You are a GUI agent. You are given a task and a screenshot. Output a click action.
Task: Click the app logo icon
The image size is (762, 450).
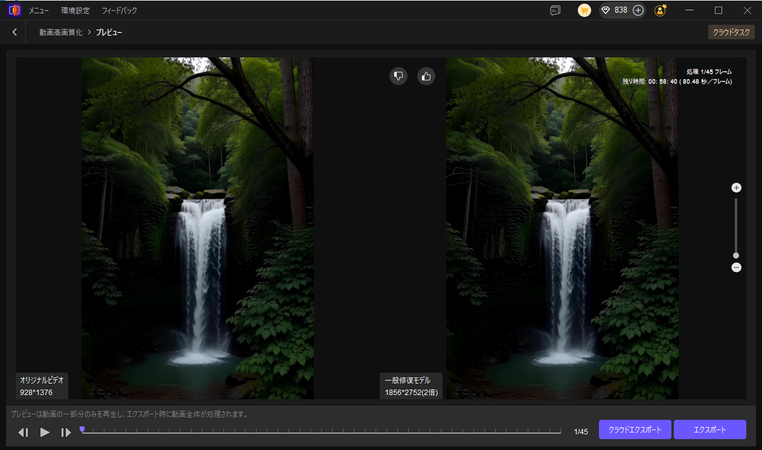click(x=12, y=10)
